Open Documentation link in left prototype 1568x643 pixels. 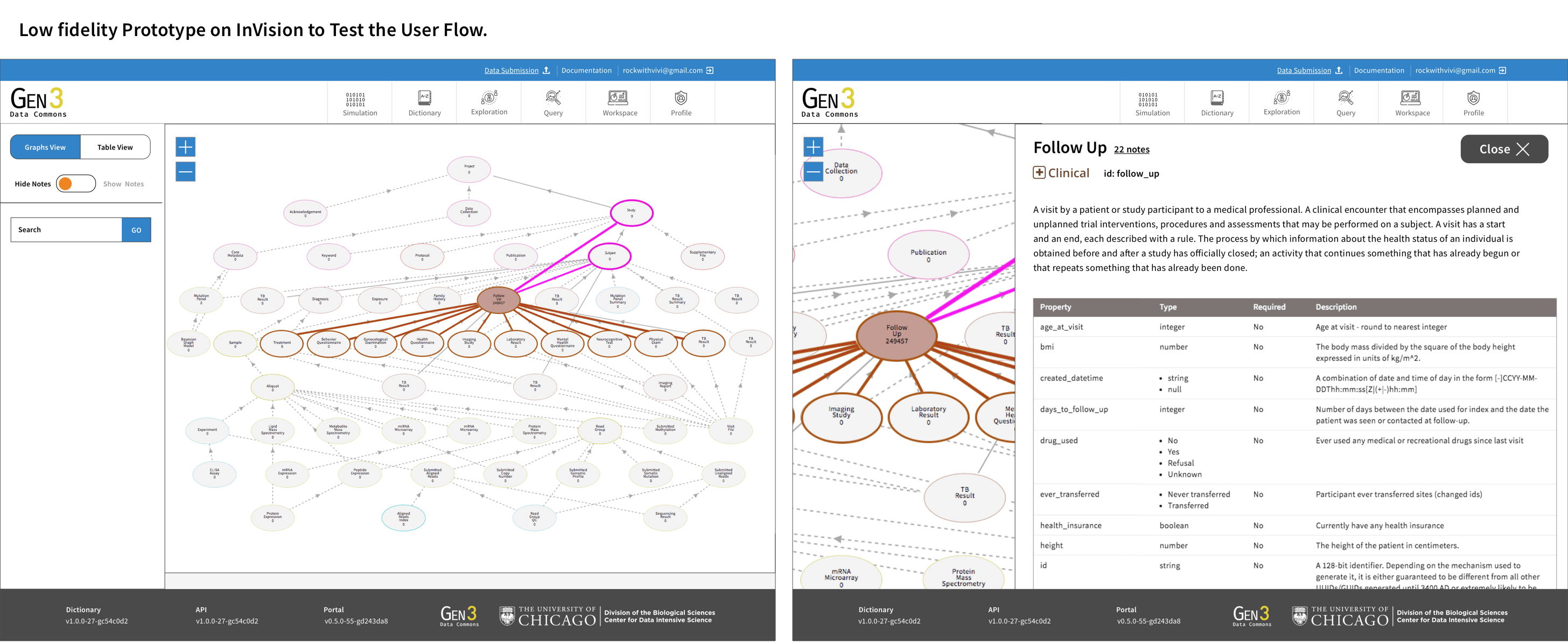pos(586,71)
